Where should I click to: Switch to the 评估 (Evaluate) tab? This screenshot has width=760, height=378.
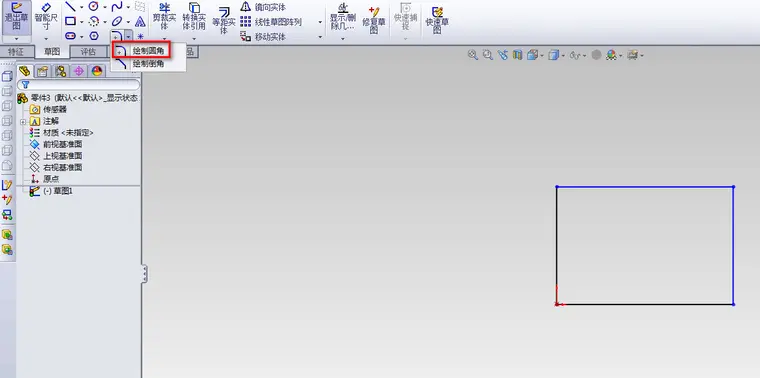[x=88, y=52]
